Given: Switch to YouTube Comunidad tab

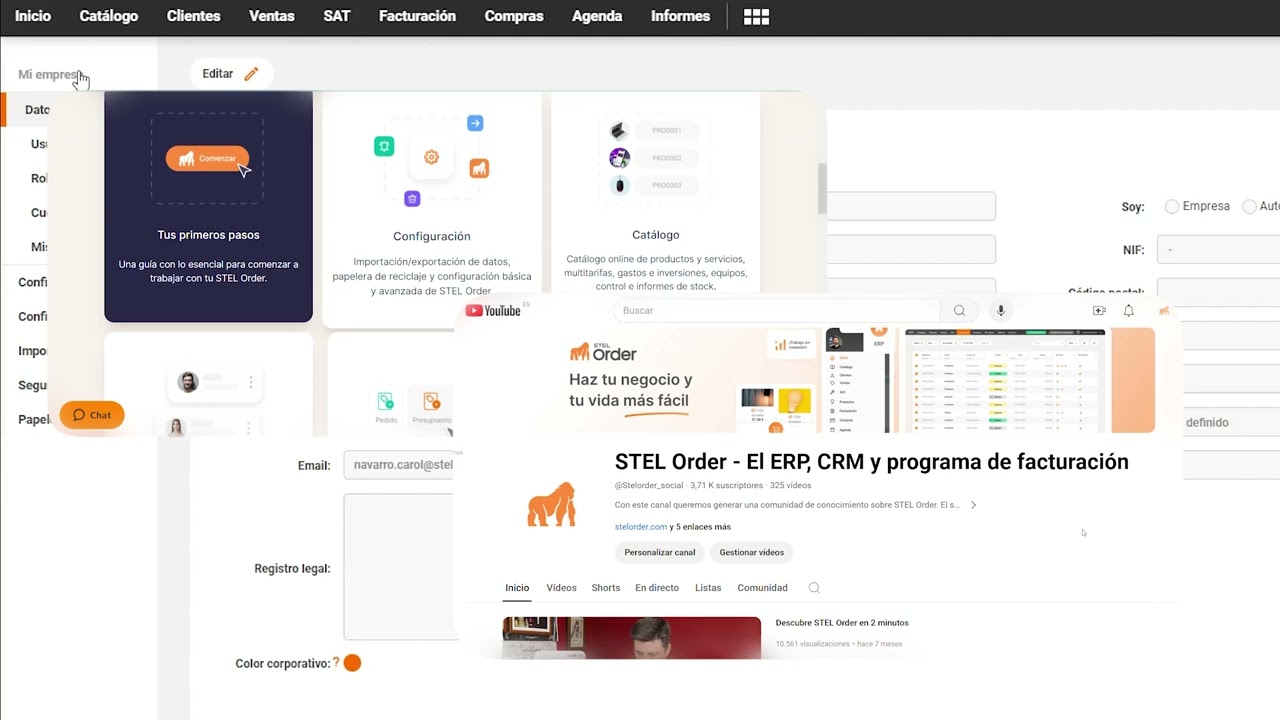Looking at the screenshot, I should point(763,588).
